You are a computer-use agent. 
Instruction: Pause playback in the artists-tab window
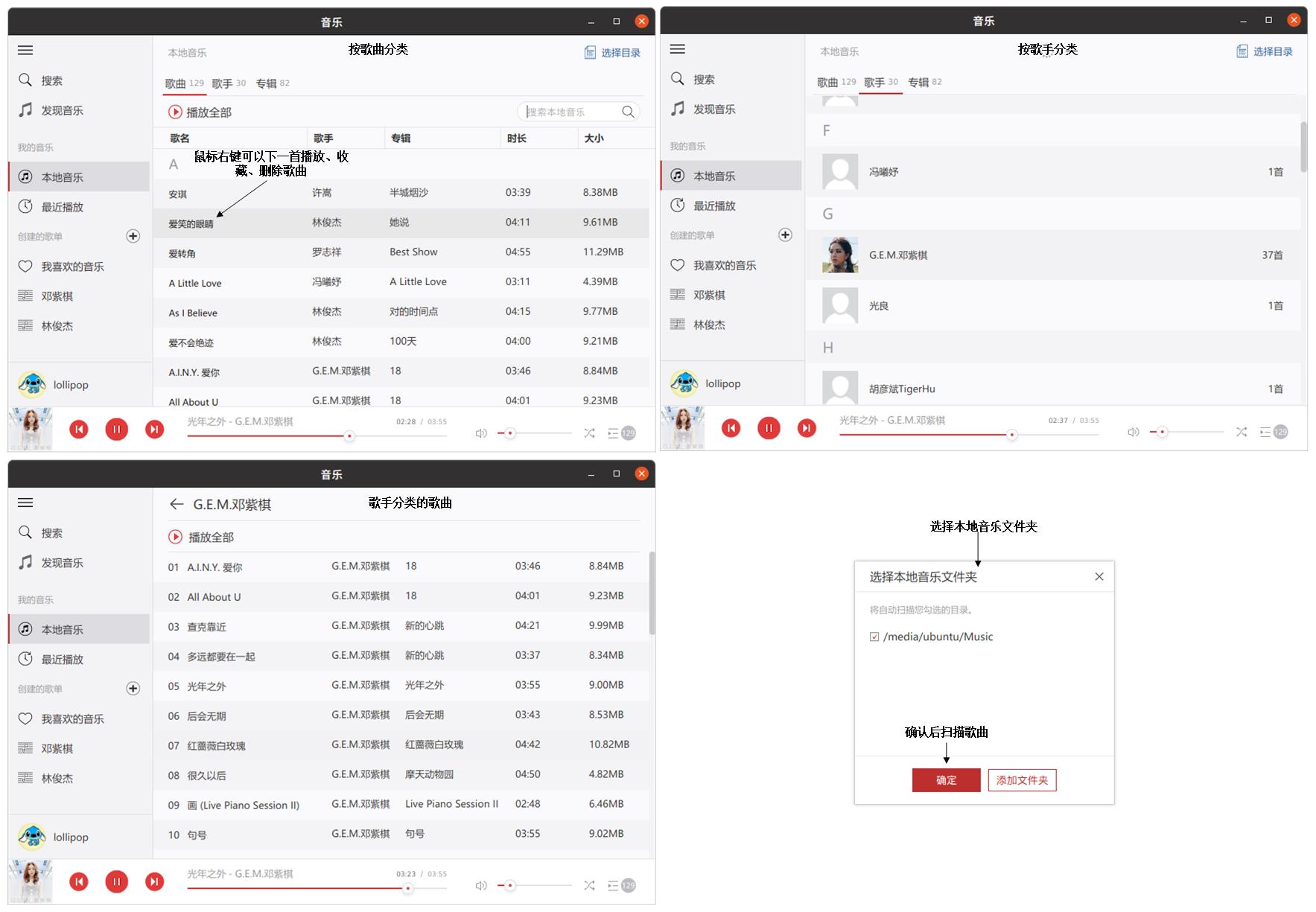pyautogui.click(x=769, y=428)
